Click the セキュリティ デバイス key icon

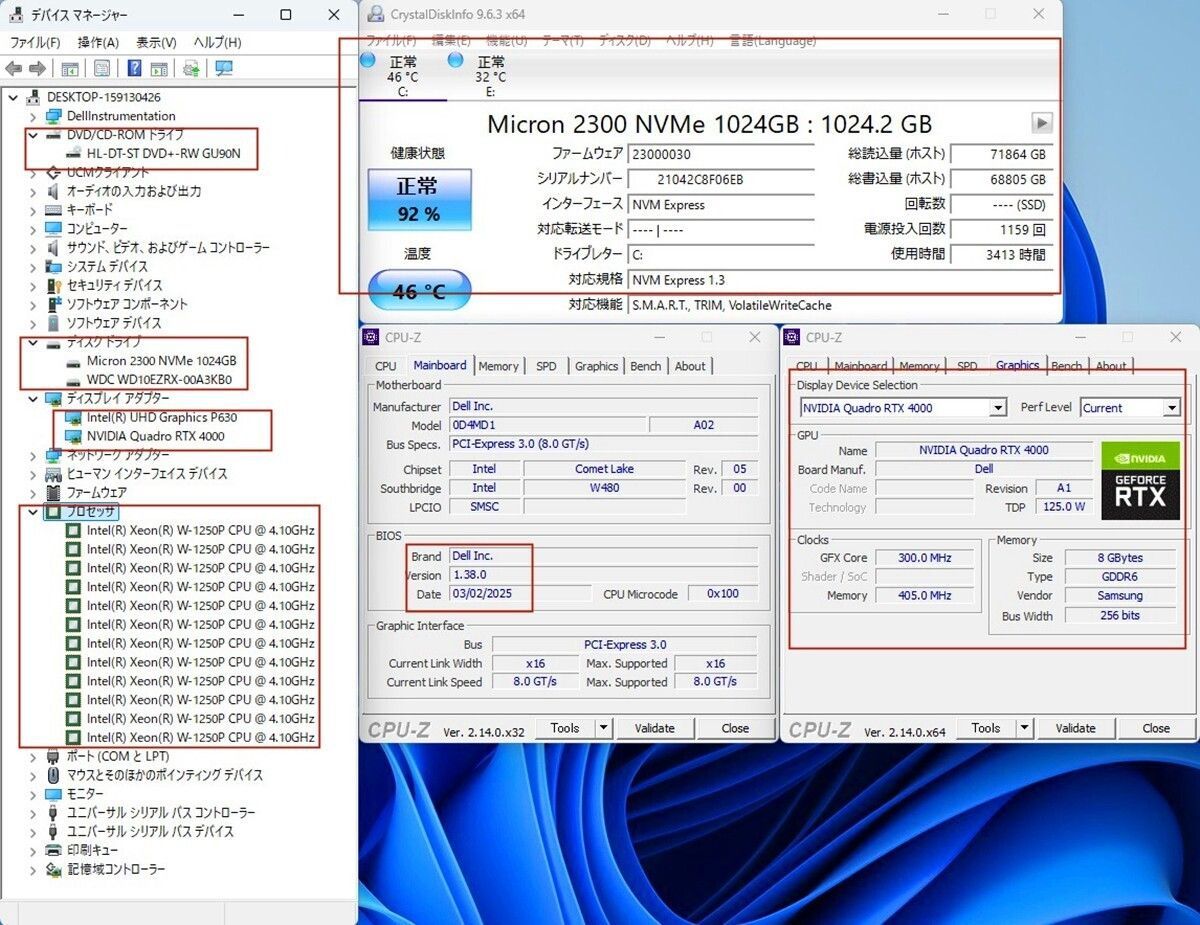pyautogui.click(x=54, y=286)
